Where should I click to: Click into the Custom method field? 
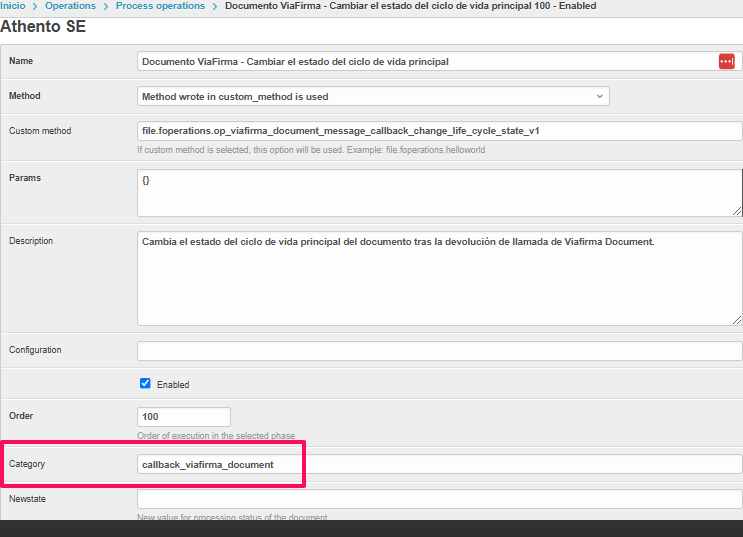point(439,131)
